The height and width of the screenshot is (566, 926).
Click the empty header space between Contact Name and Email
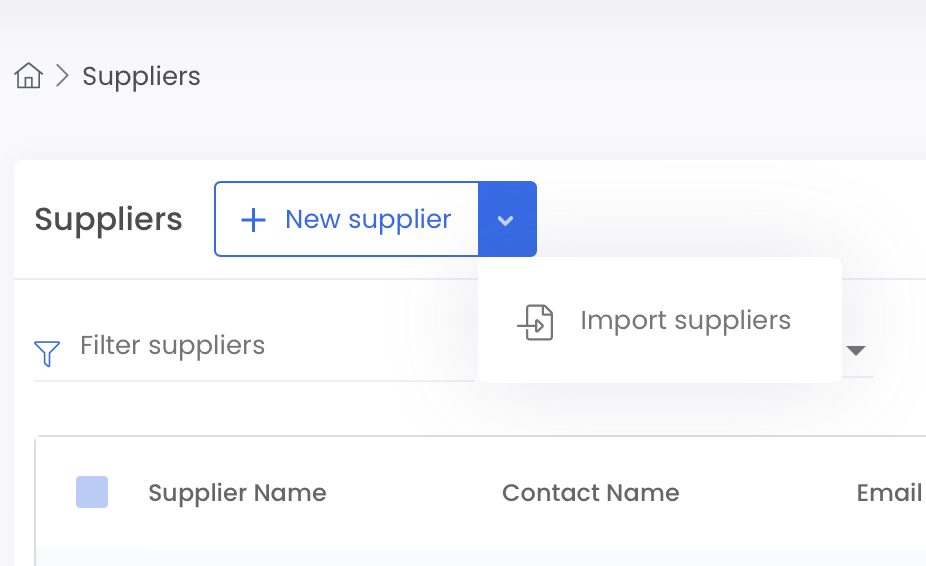[768, 493]
